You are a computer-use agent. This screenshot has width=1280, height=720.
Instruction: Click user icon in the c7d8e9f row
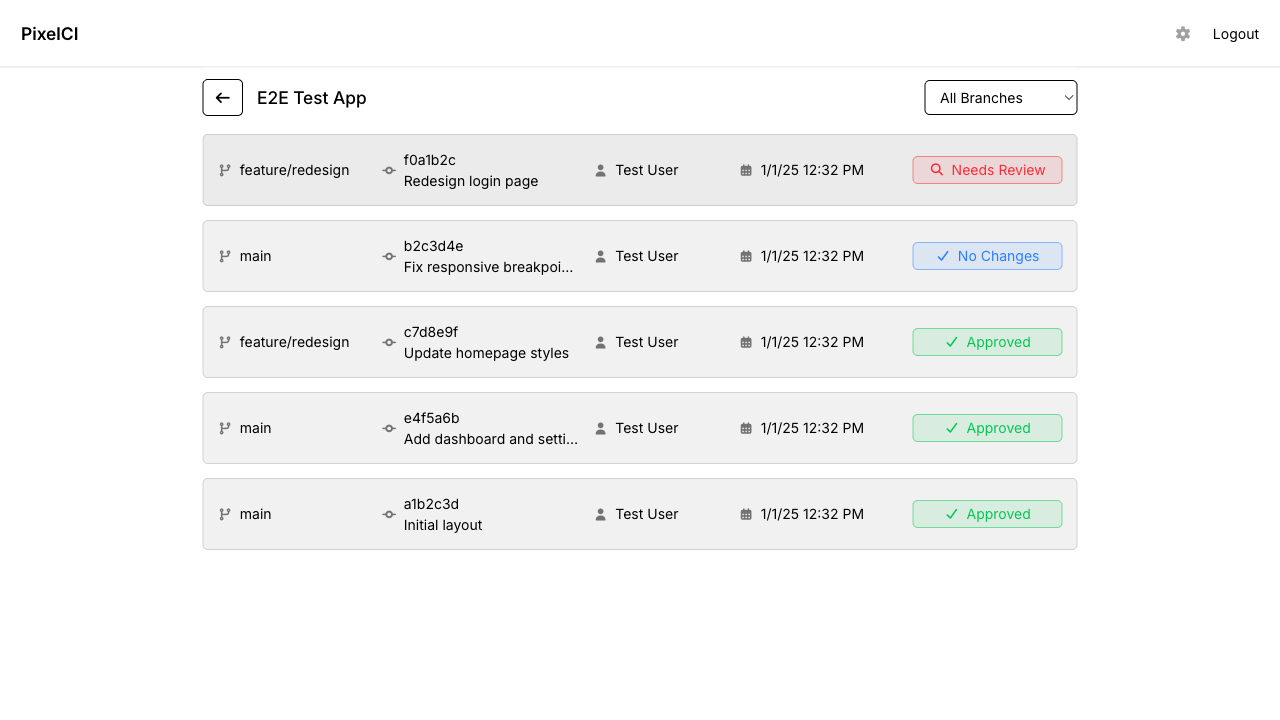point(601,343)
